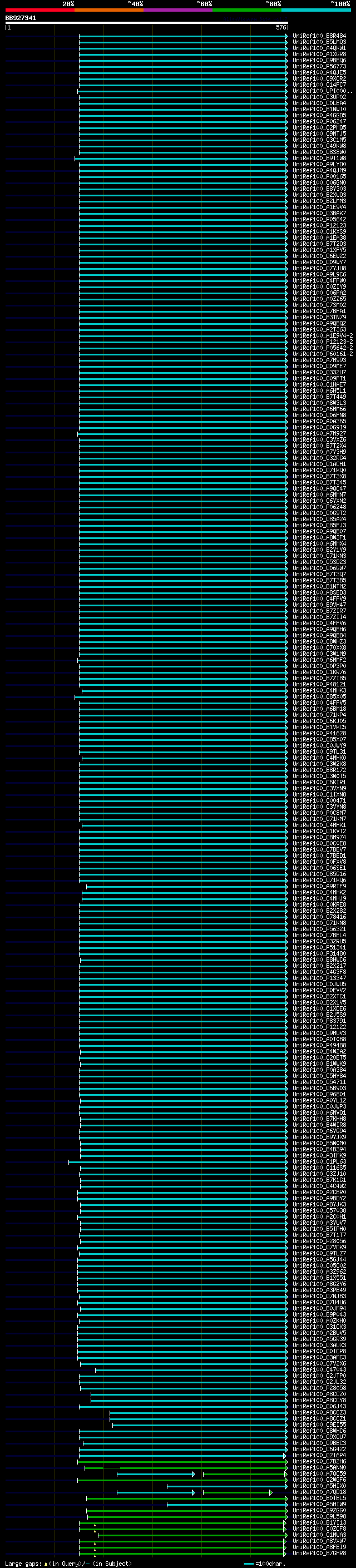
Task: Select hit UniRef100_A9RTF9
Action: 319,886
